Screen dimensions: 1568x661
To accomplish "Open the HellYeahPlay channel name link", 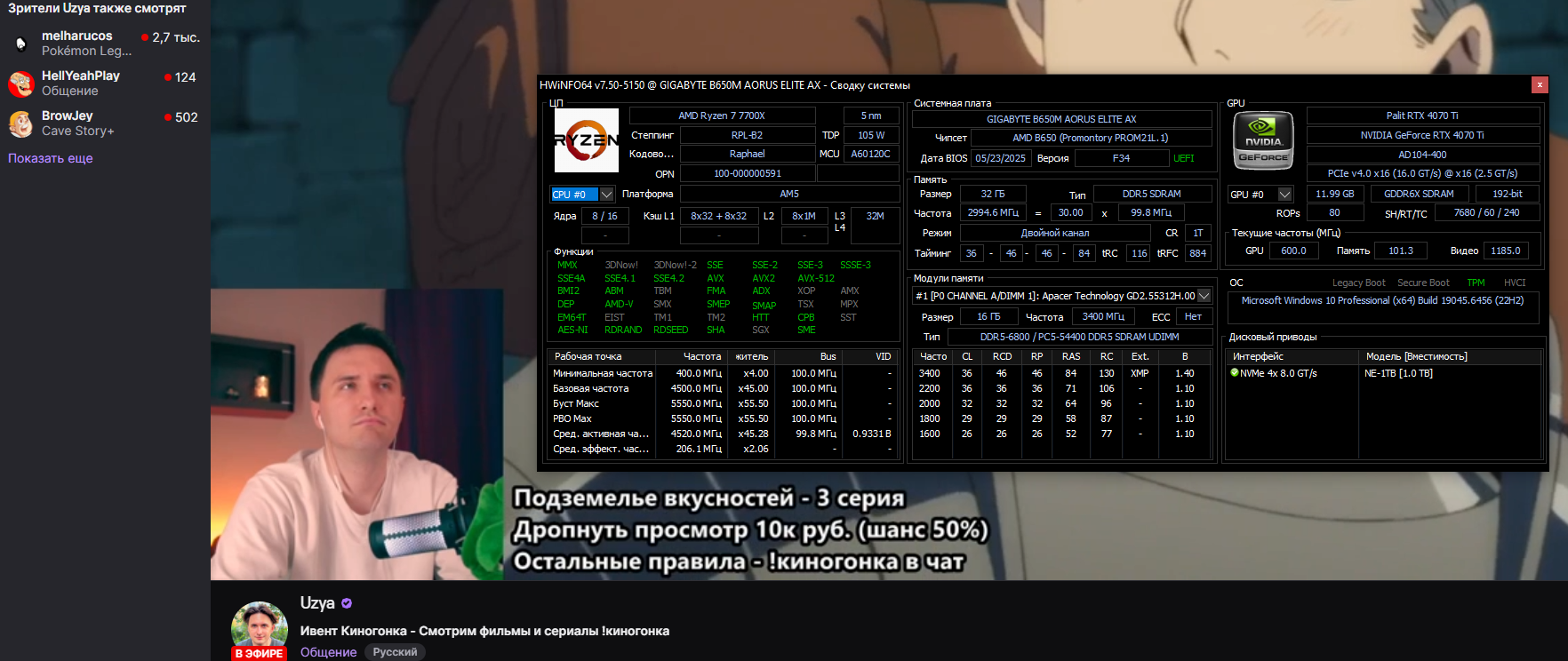I will 81,76.
